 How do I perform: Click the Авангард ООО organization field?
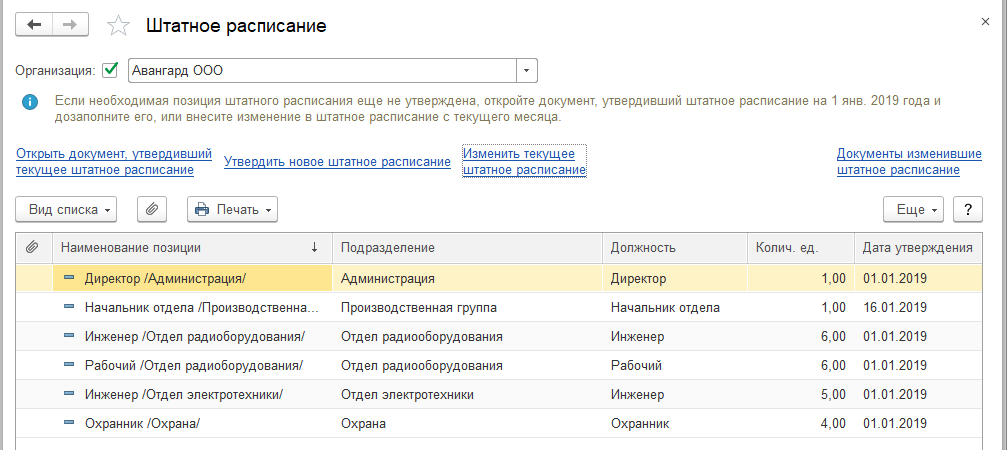click(322, 71)
